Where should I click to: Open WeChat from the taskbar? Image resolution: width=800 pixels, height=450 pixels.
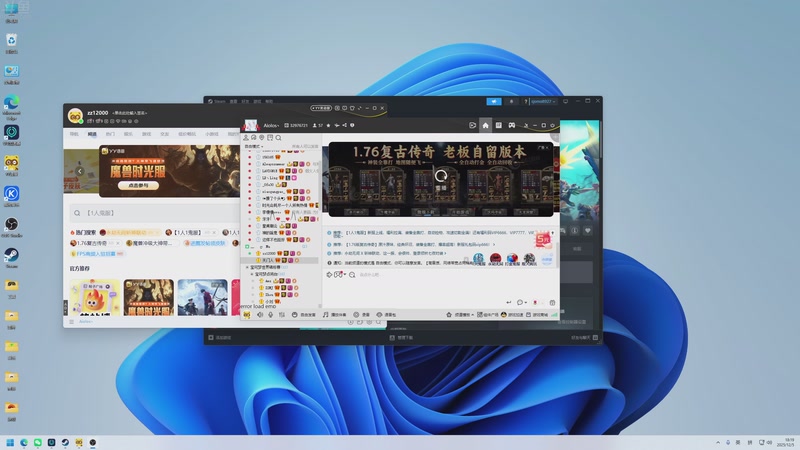tap(38, 442)
